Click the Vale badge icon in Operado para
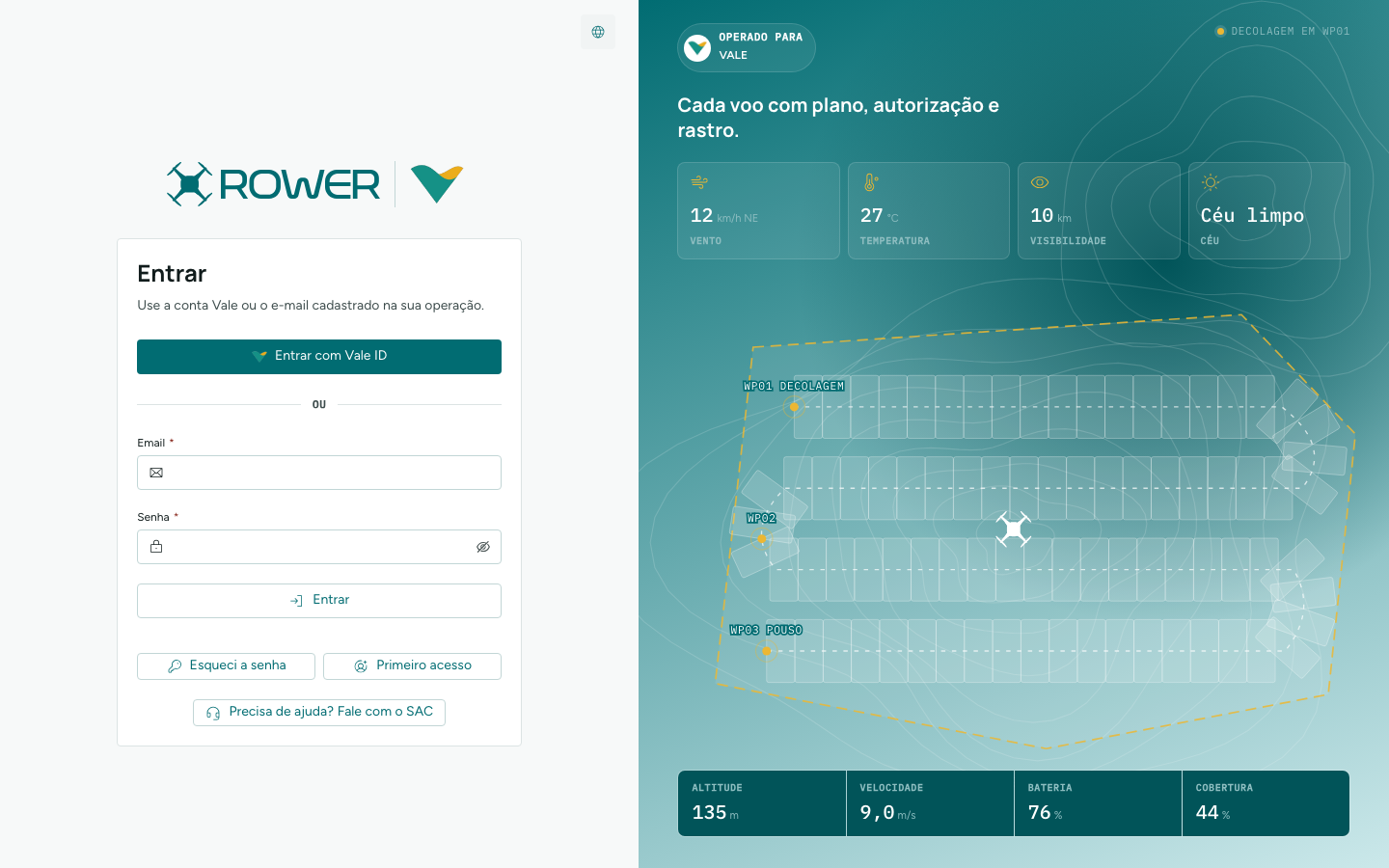The image size is (1389, 868). (x=697, y=47)
